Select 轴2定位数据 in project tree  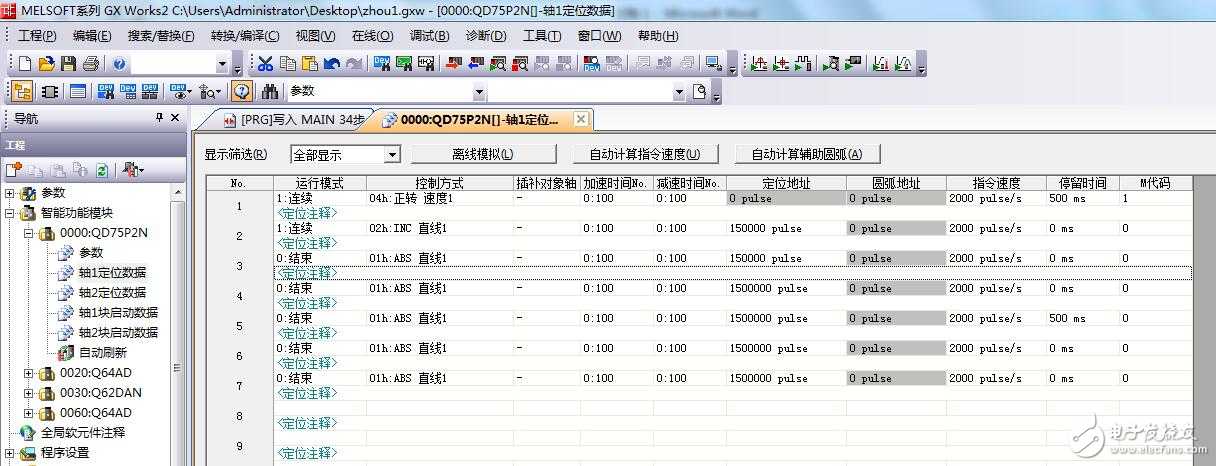coord(112,293)
